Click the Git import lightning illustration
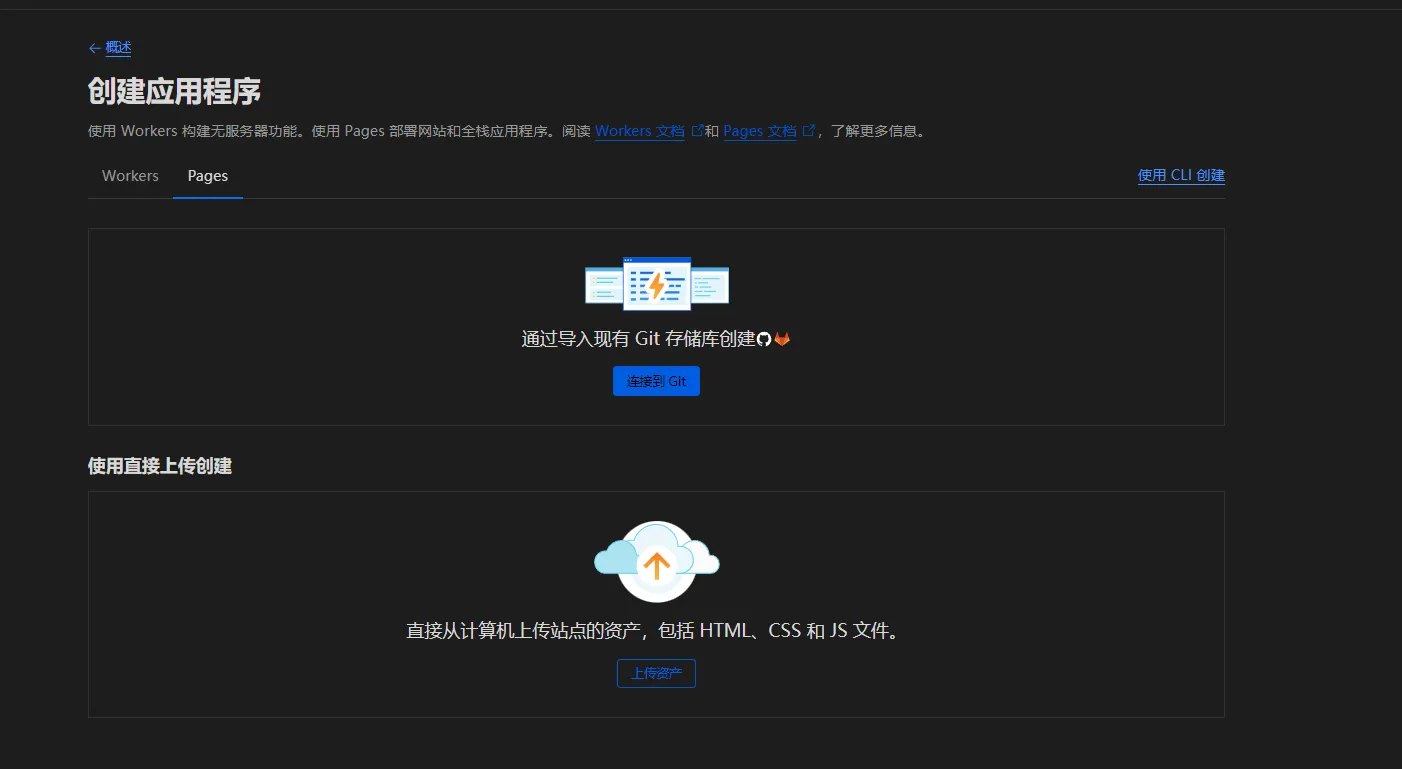This screenshot has width=1402, height=769. point(657,284)
